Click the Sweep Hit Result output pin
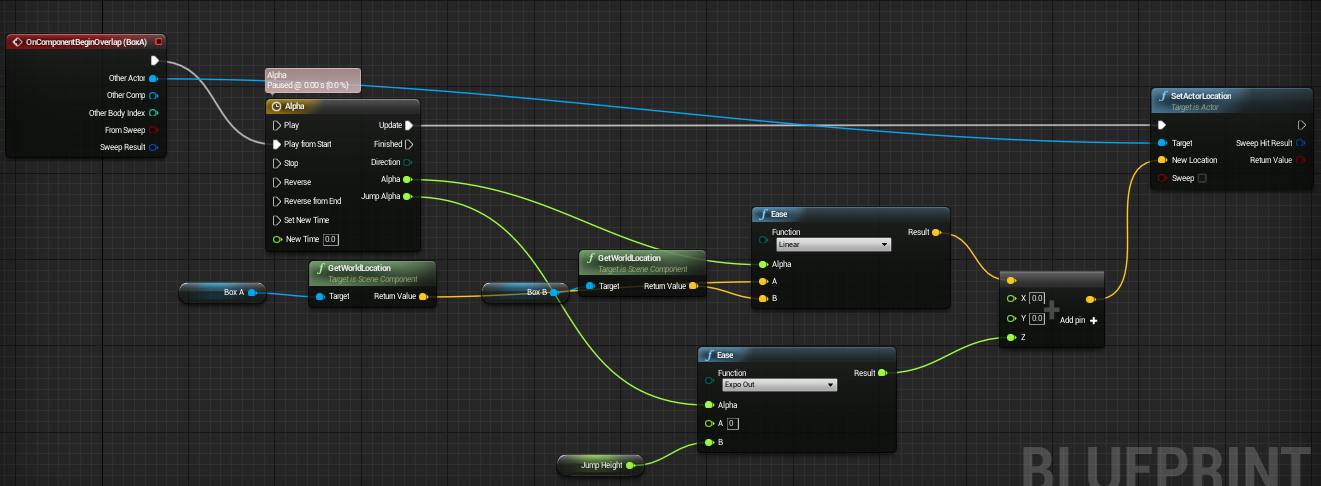Image resolution: width=1321 pixels, height=486 pixels. pyautogui.click(x=1301, y=143)
